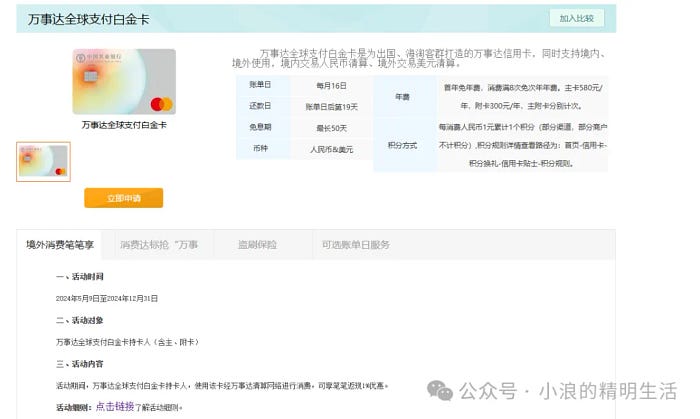Open the large 万事达 card image
This screenshot has width=700, height=419.
(x=124, y=82)
